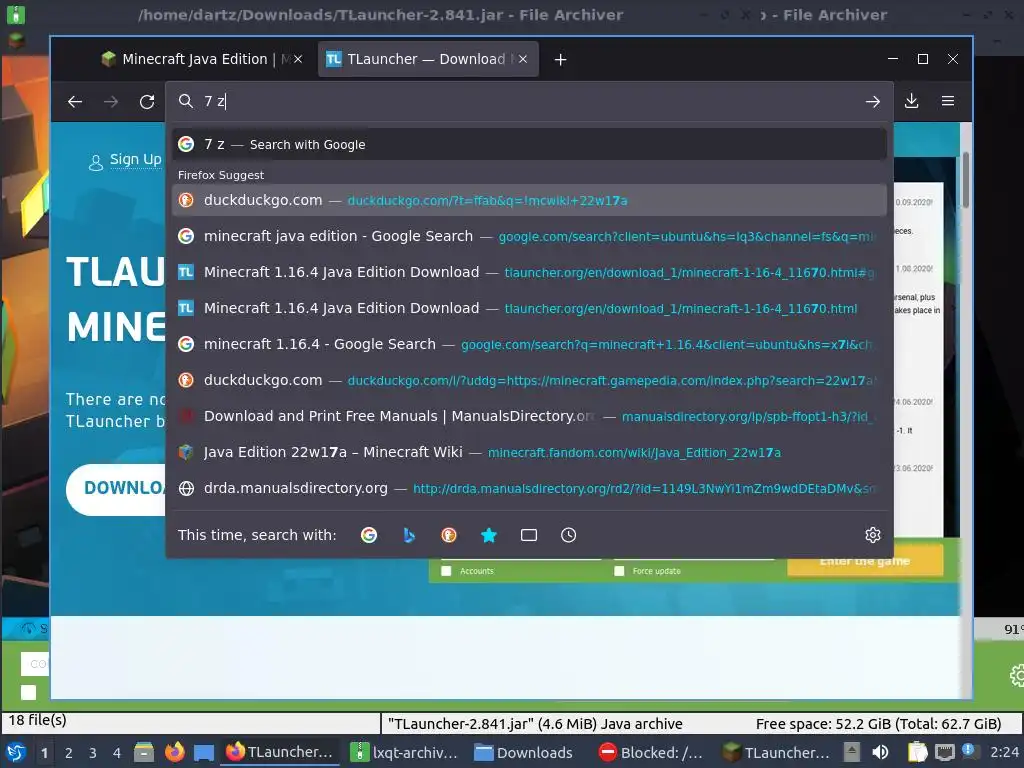
Task: Open 'minecraft java edition - Google Search' suggestion
Action: click(x=529, y=236)
